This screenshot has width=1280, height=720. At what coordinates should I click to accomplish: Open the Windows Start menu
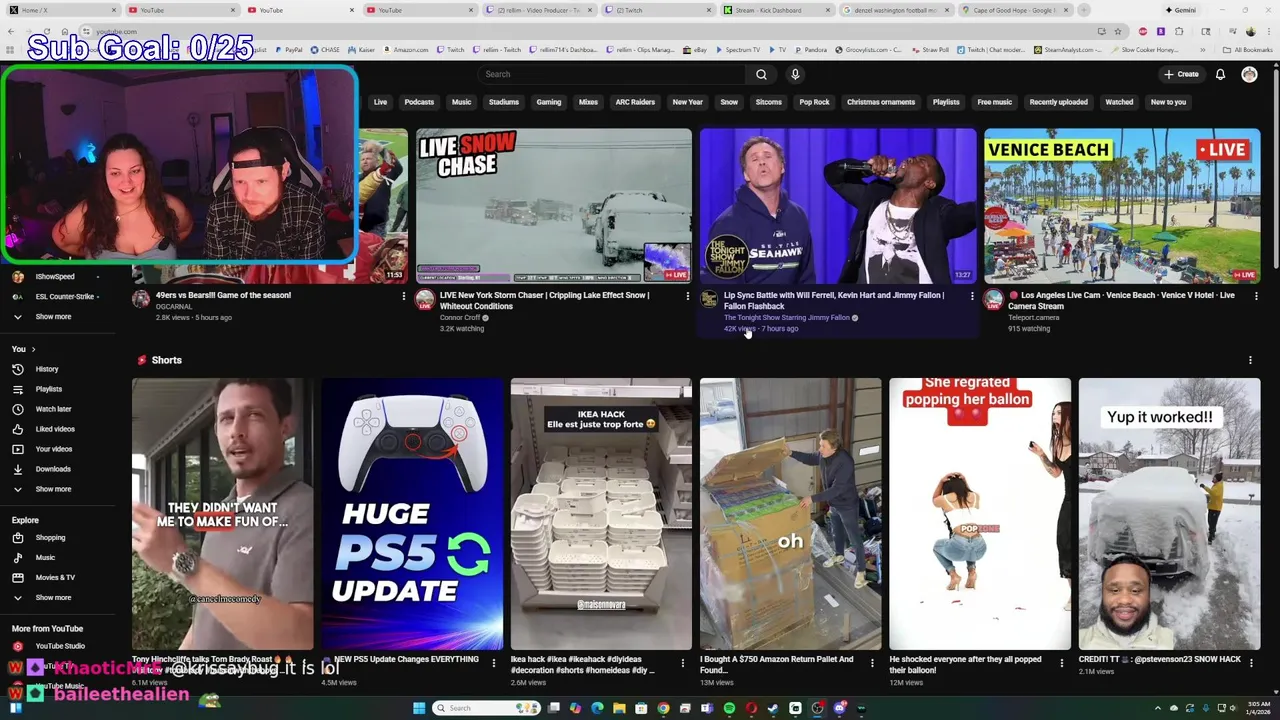click(x=419, y=708)
